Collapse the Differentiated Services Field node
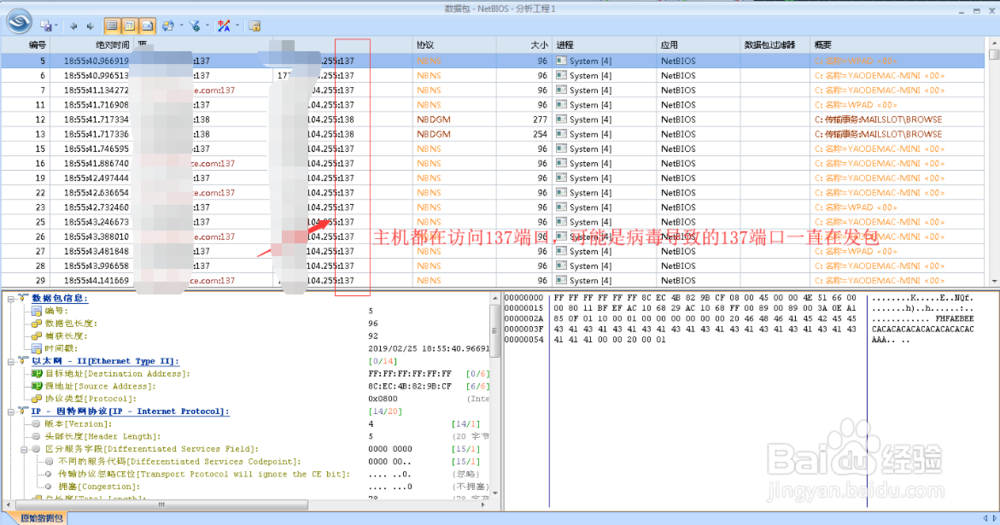 point(24,450)
